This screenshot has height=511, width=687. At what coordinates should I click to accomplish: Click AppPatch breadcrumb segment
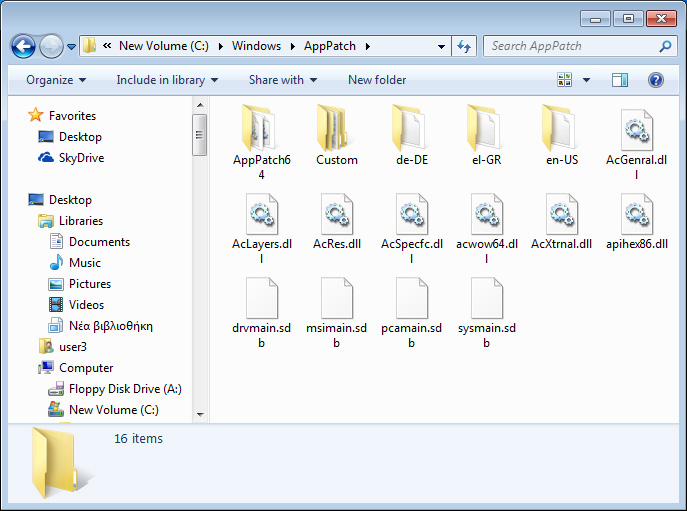click(330, 46)
